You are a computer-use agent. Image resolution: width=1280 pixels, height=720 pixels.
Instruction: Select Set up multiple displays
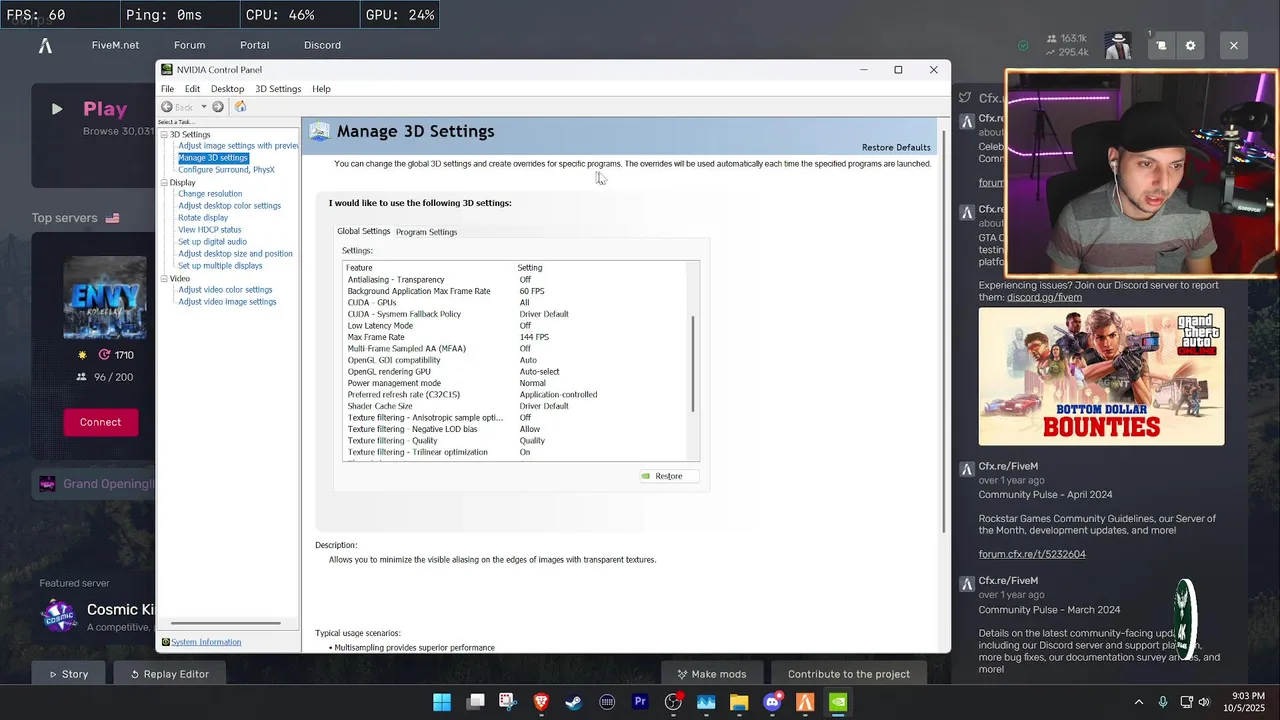pyautogui.click(x=220, y=266)
